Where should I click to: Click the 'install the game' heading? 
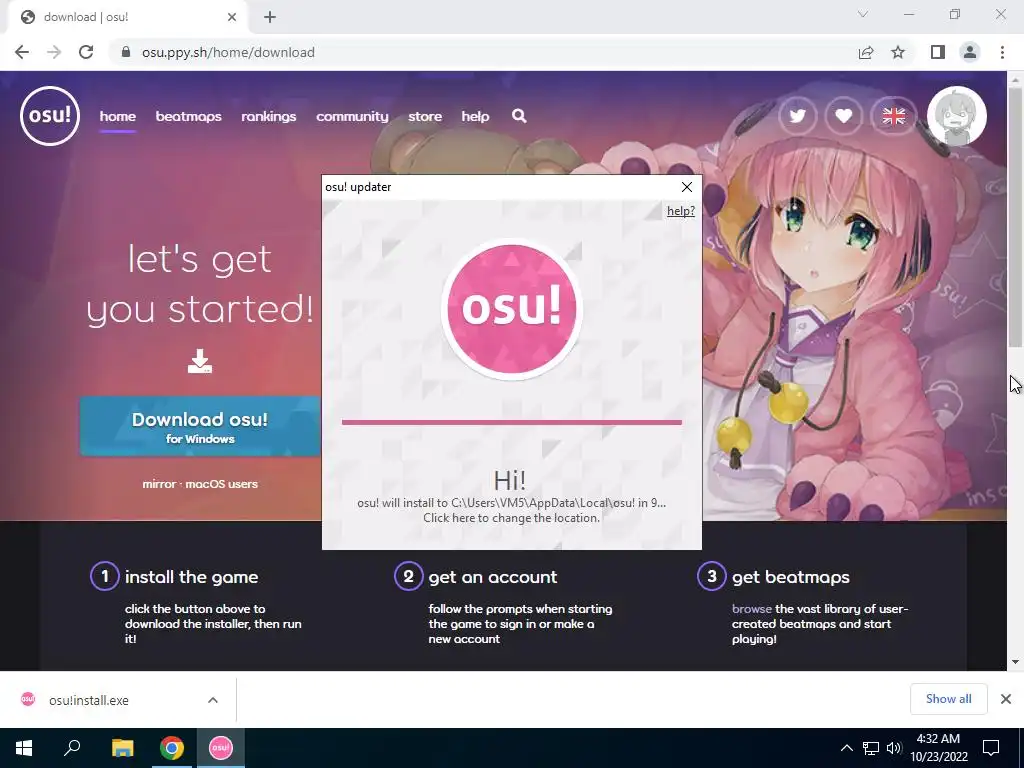(x=191, y=577)
